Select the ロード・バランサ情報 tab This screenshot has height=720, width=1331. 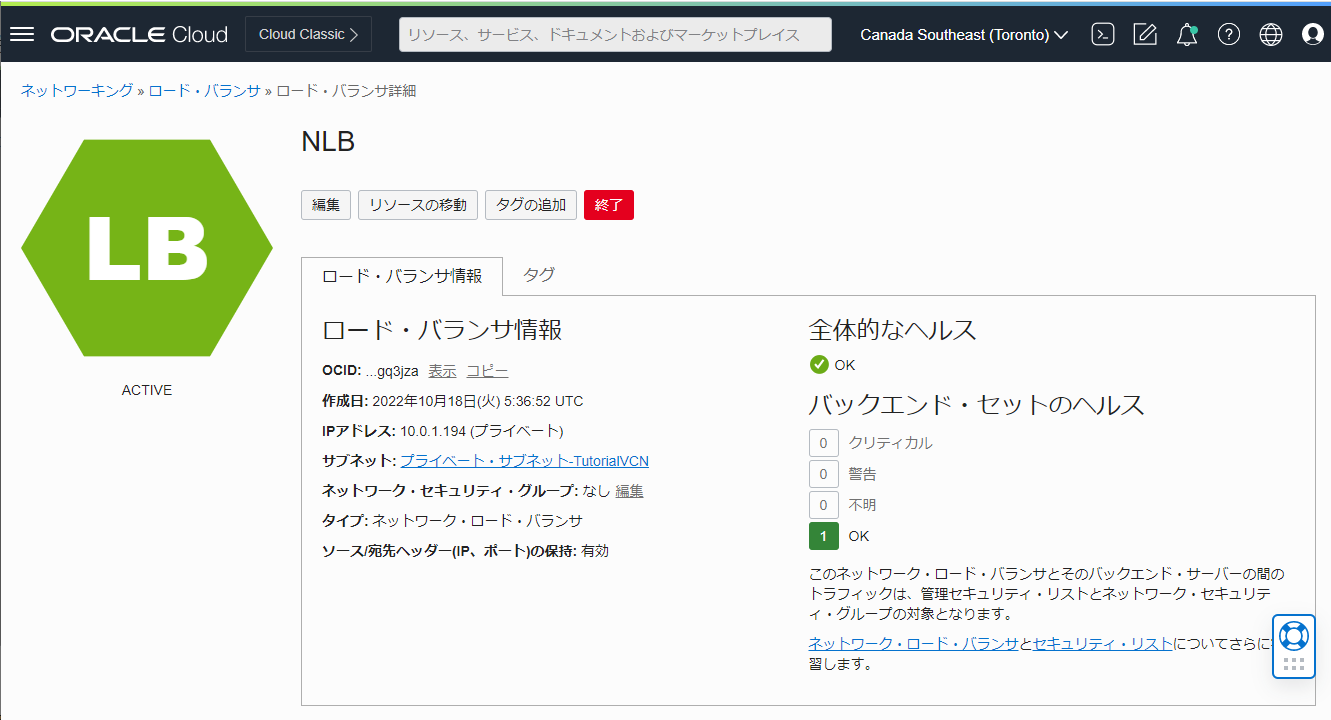[x=401, y=275]
